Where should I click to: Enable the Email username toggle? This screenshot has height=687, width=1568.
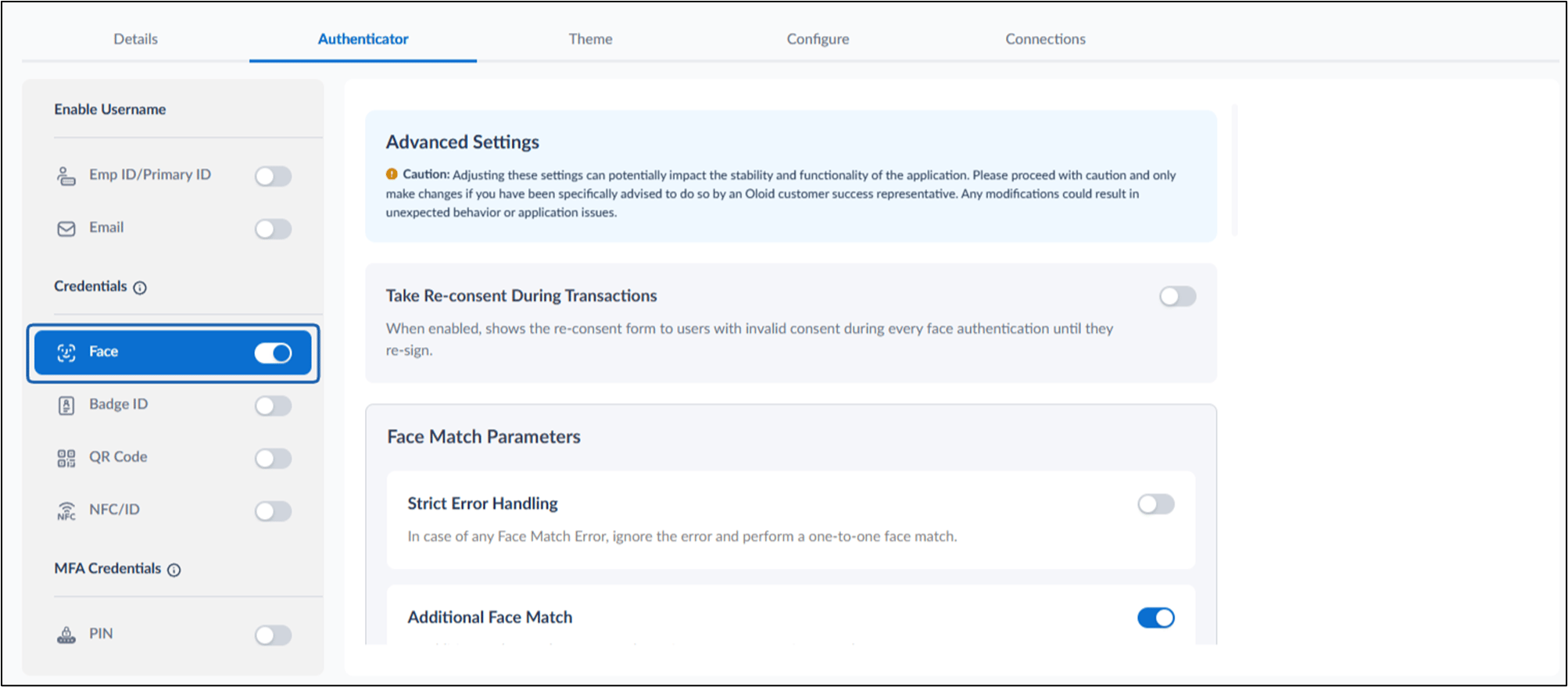click(273, 229)
